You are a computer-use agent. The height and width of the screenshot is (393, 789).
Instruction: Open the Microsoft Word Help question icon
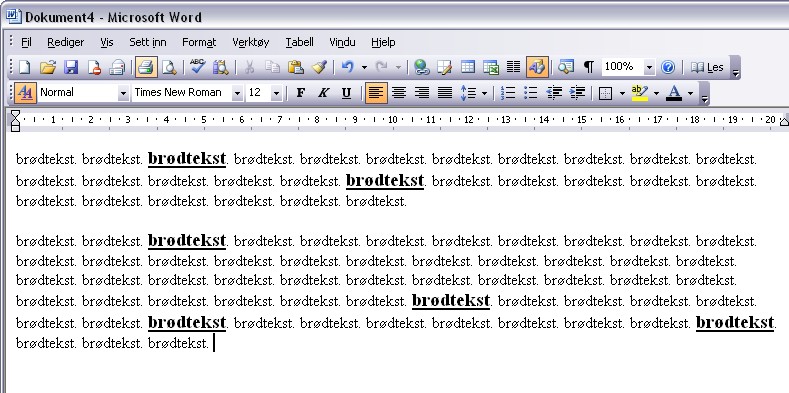point(668,67)
